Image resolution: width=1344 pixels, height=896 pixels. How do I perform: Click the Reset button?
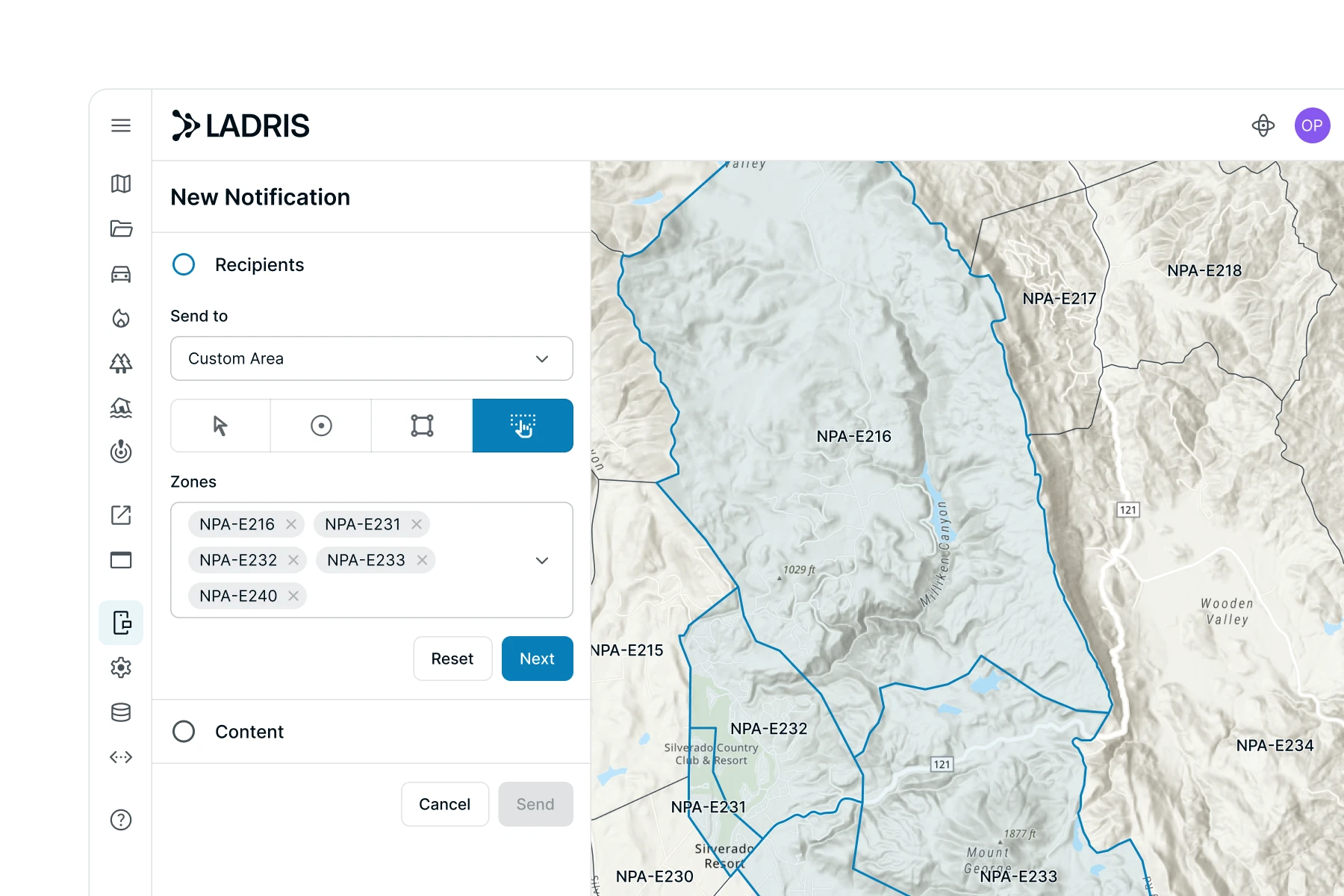coord(452,659)
